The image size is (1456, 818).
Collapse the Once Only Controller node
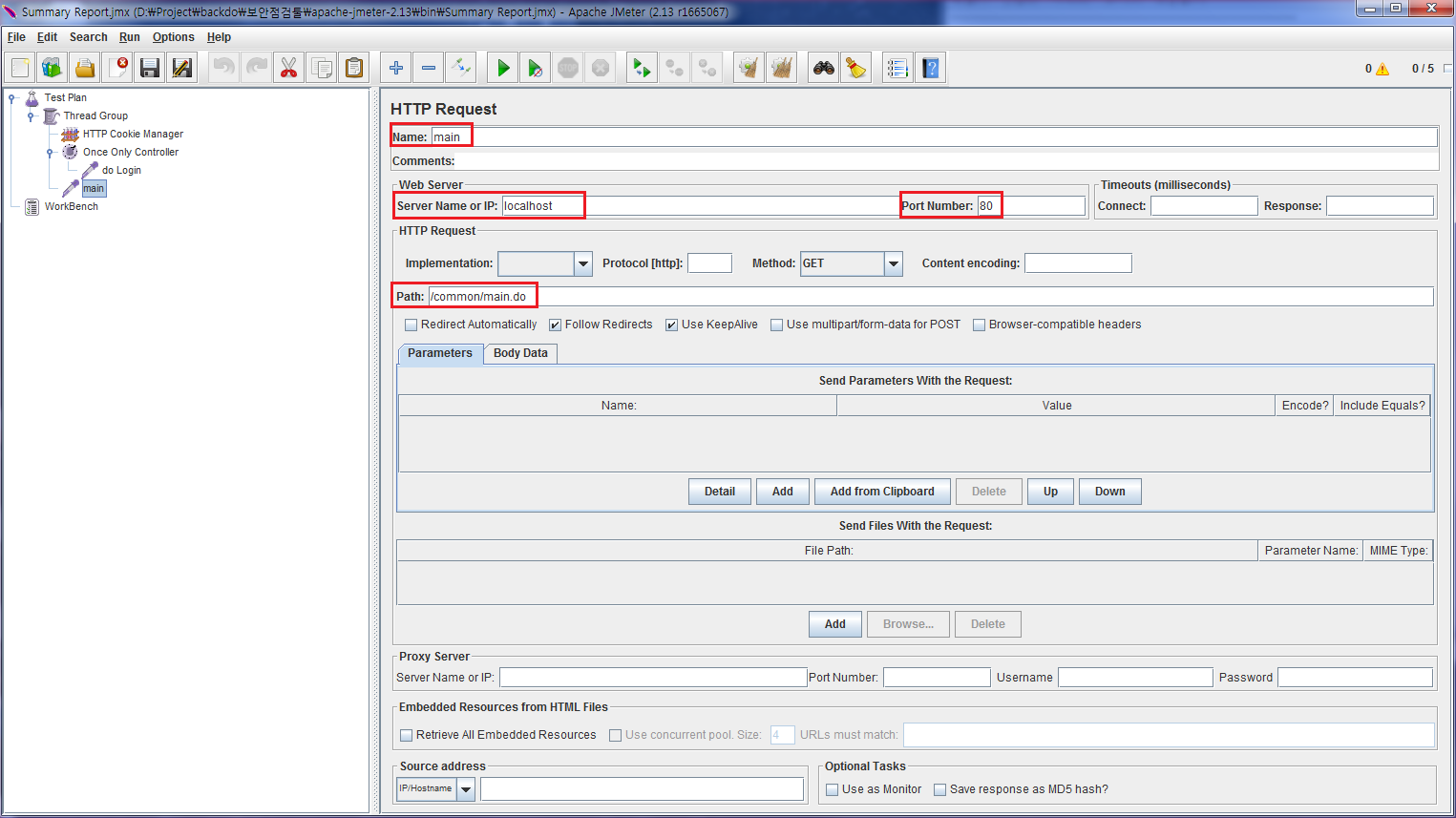click(51, 152)
